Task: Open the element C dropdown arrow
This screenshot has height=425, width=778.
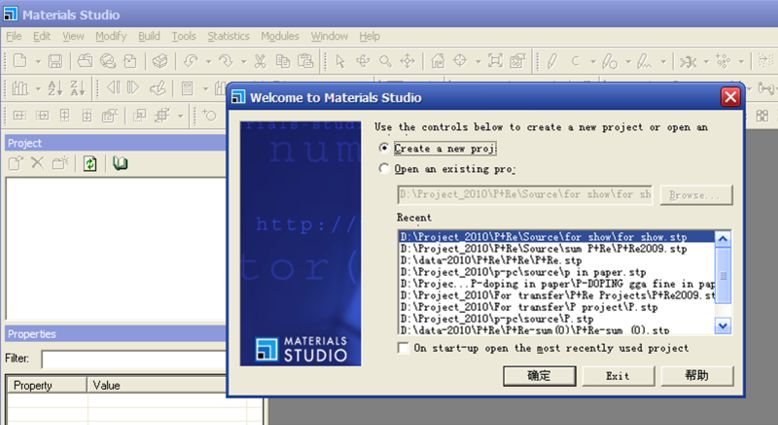Action: (x=592, y=61)
